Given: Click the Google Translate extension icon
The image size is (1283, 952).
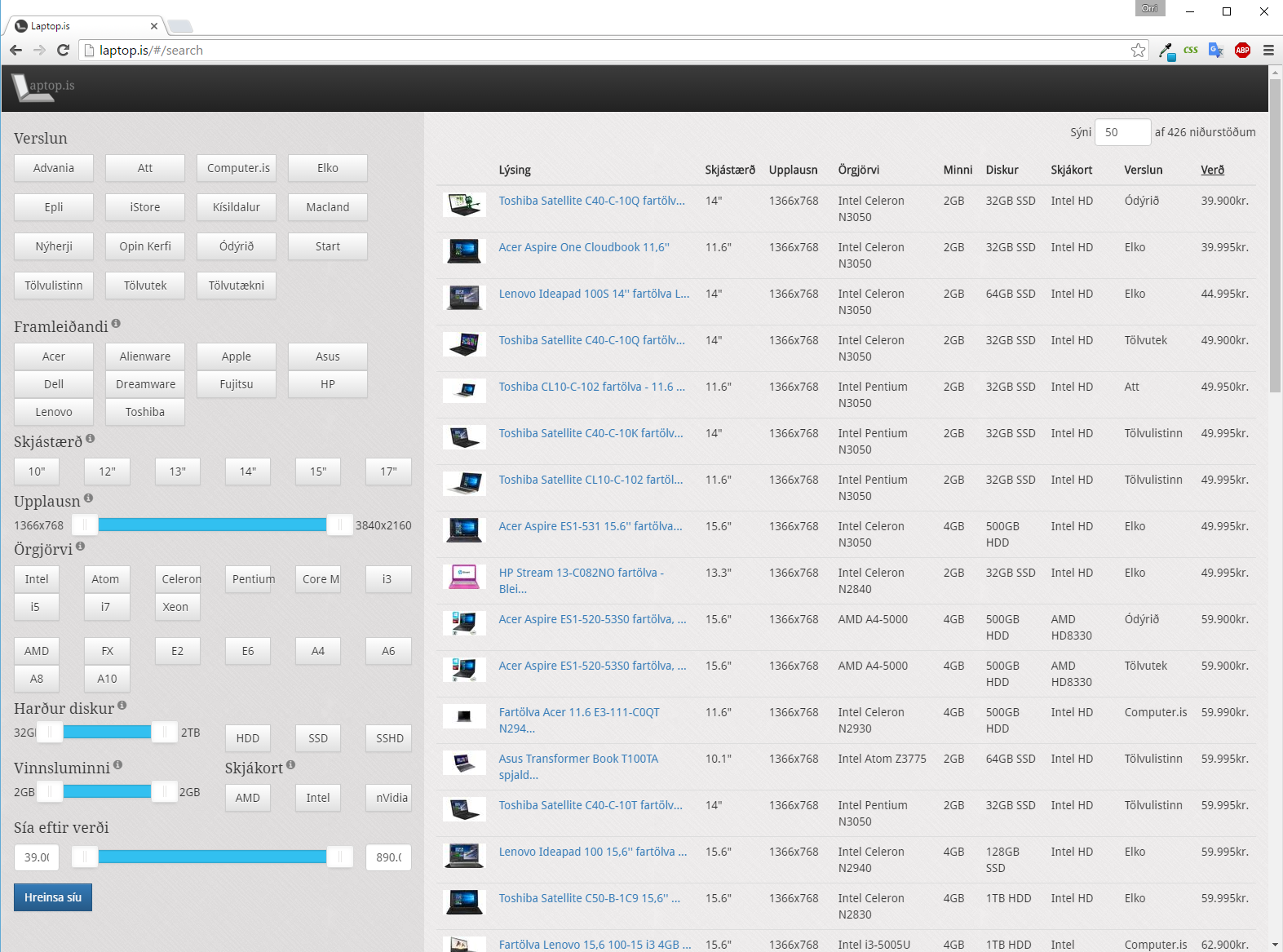Looking at the screenshot, I should [x=1215, y=51].
